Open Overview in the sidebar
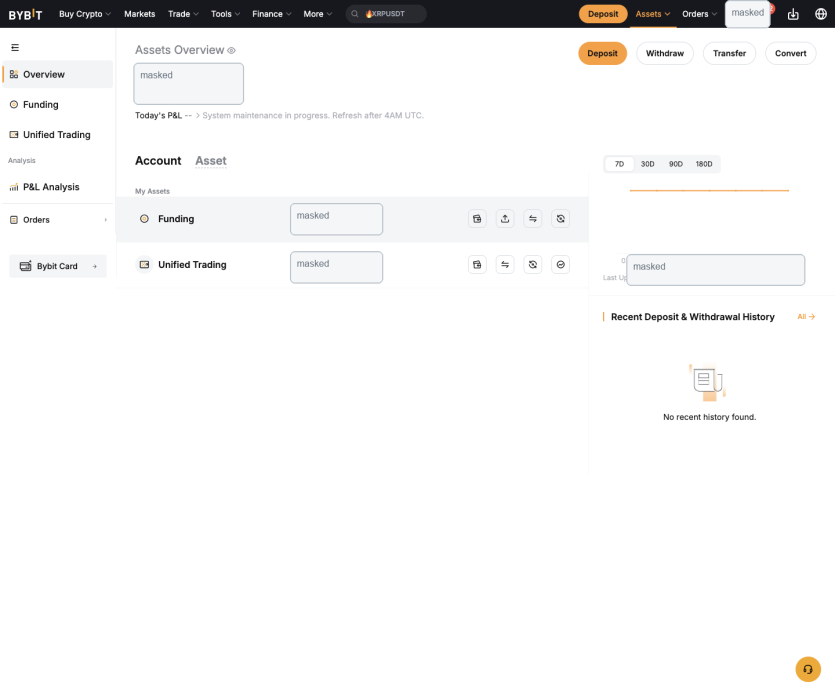The height and width of the screenshot is (696, 835). 58,75
